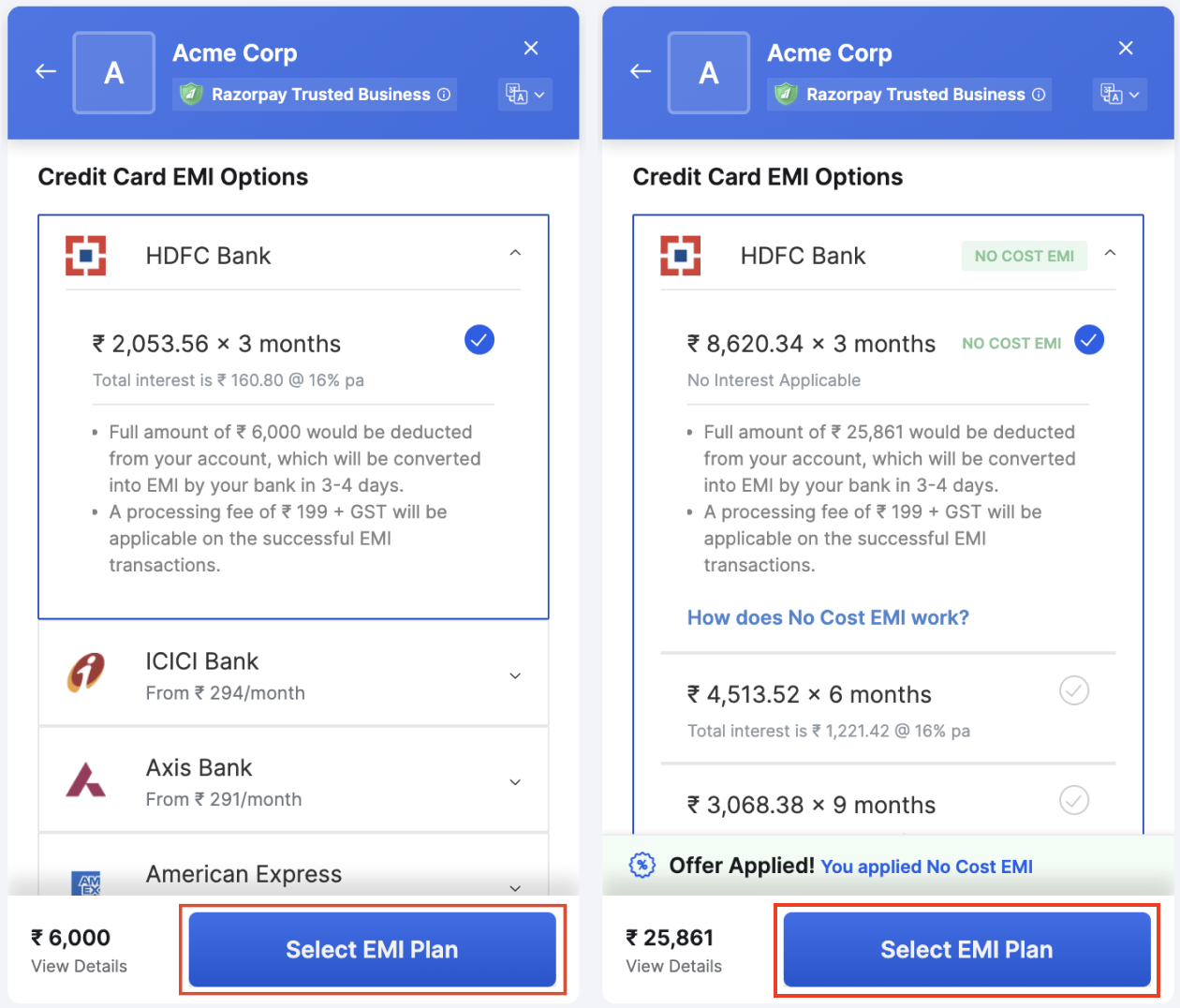Click the info icon beside Razorpay Trusted Business
The height and width of the screenshot is (1008, 1180).
(444, 94)
